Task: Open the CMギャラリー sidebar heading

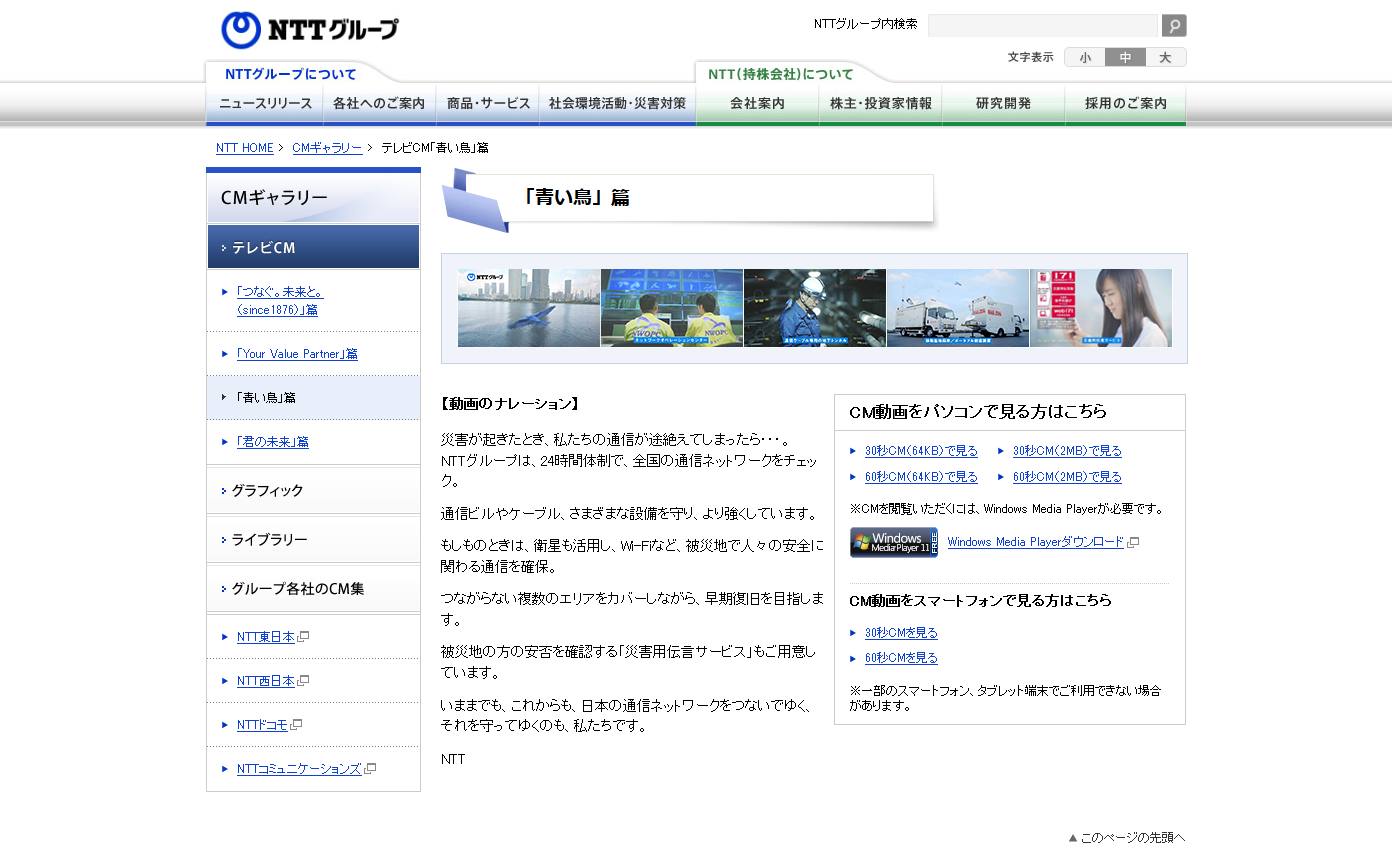Action: 313,198
